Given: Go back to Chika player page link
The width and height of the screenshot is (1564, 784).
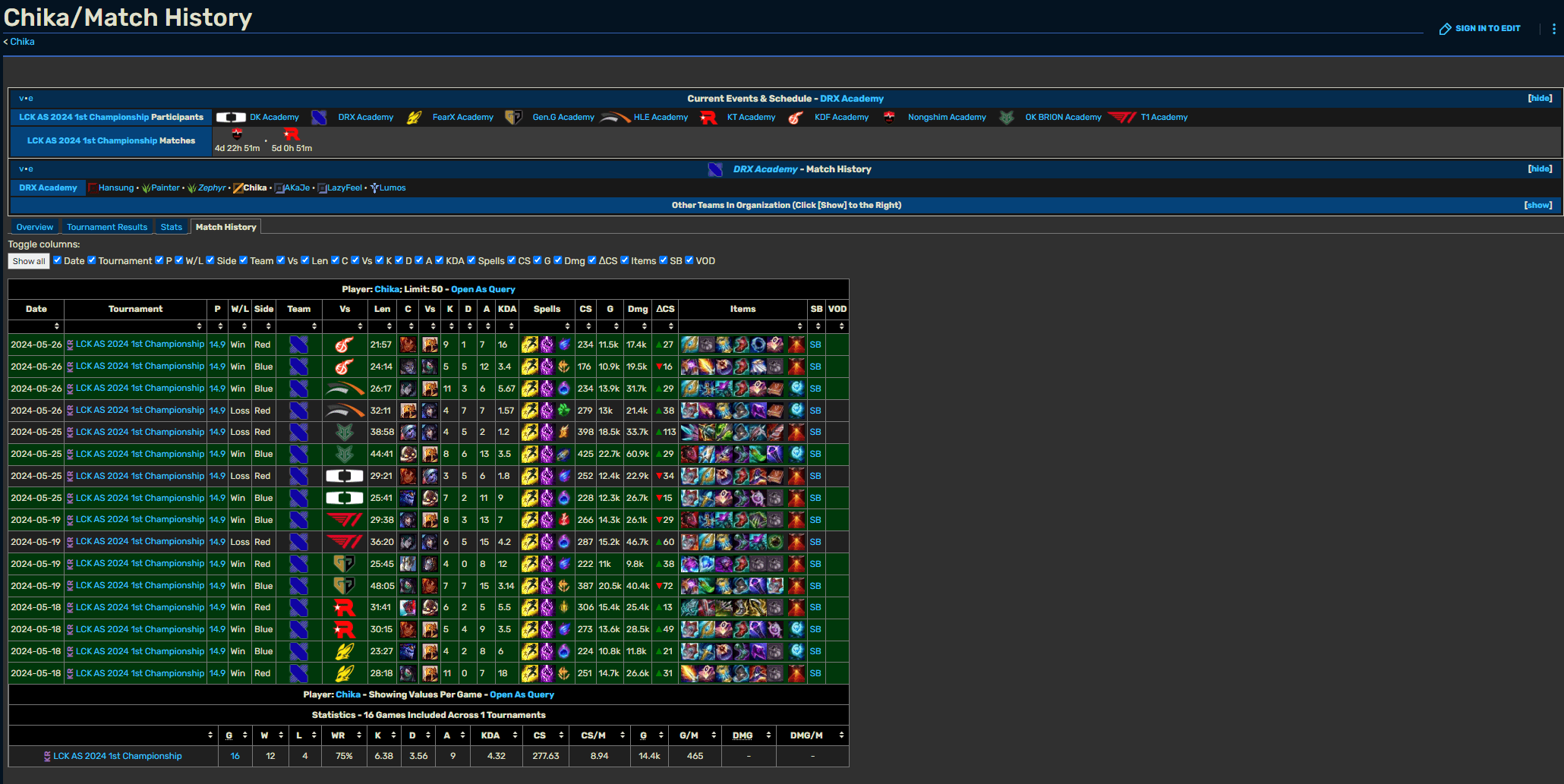Looking at the screenshot, I should click(22, 42).
